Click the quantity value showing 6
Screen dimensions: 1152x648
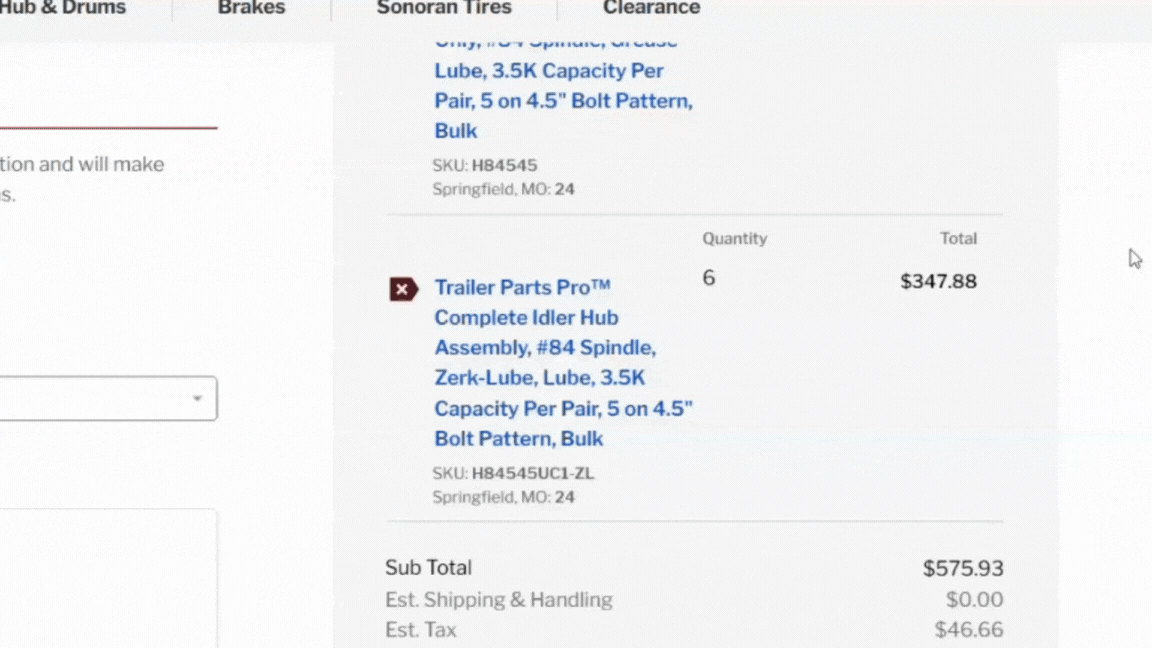[709, 278]
